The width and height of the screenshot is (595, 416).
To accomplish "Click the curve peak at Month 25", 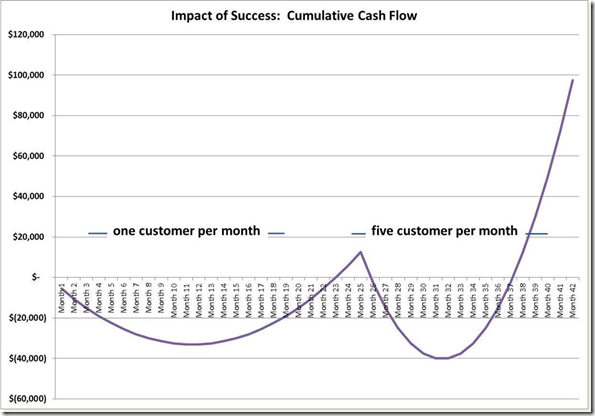I will [x=360, y=252].
